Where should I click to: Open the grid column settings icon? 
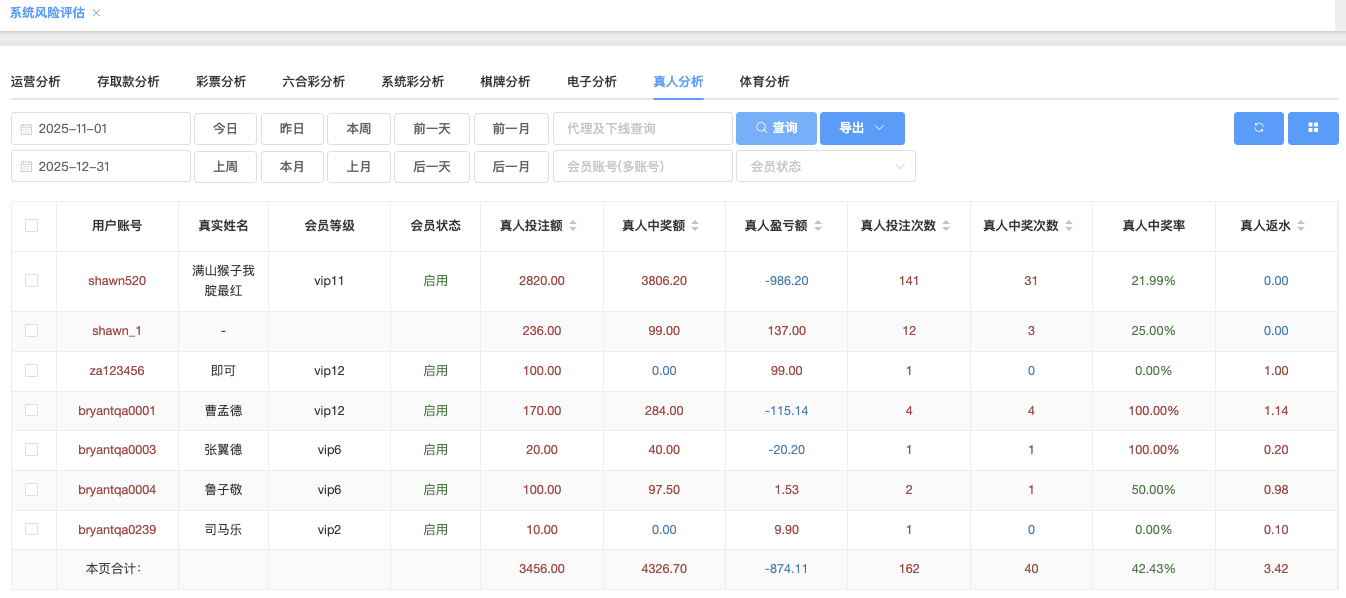[1313, 128]
